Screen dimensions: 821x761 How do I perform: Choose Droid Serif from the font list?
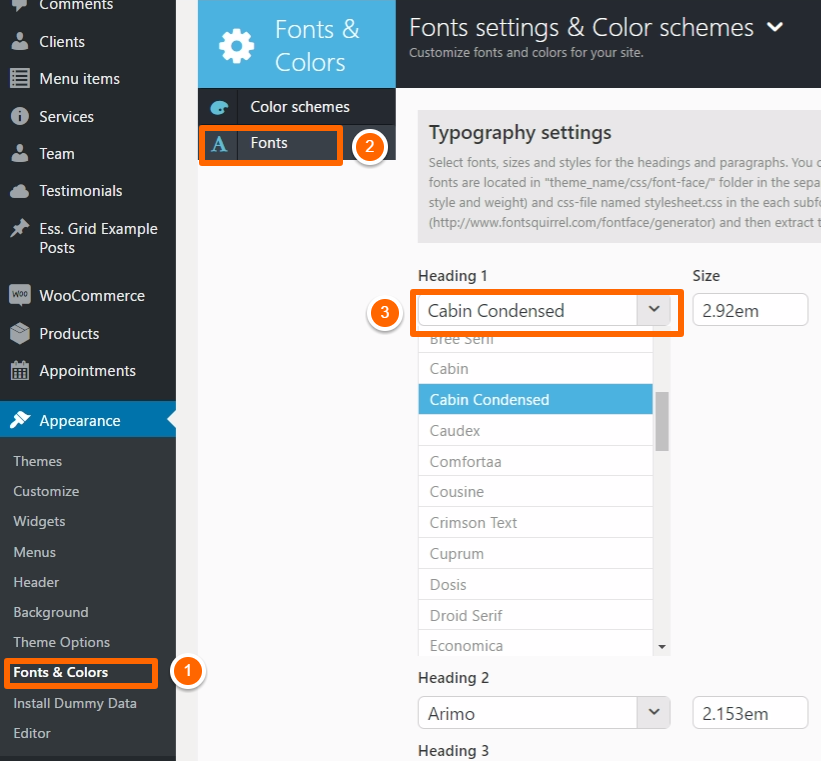pos(535,615)
